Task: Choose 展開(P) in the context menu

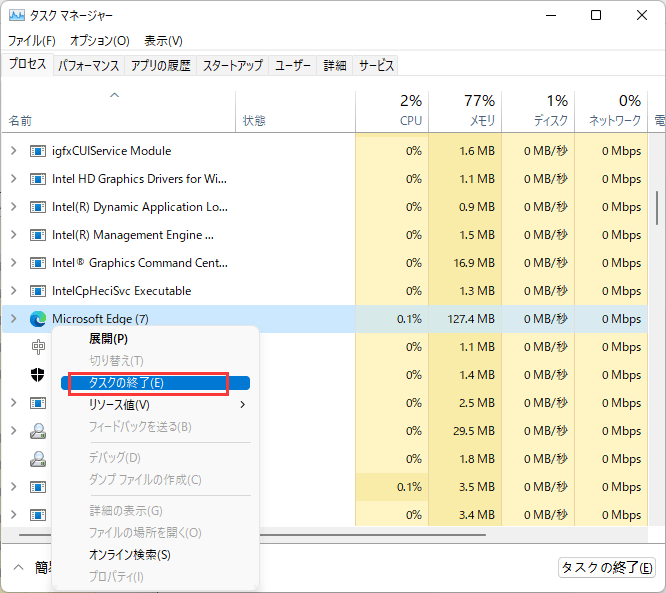Action: click(x=108, y=339)
